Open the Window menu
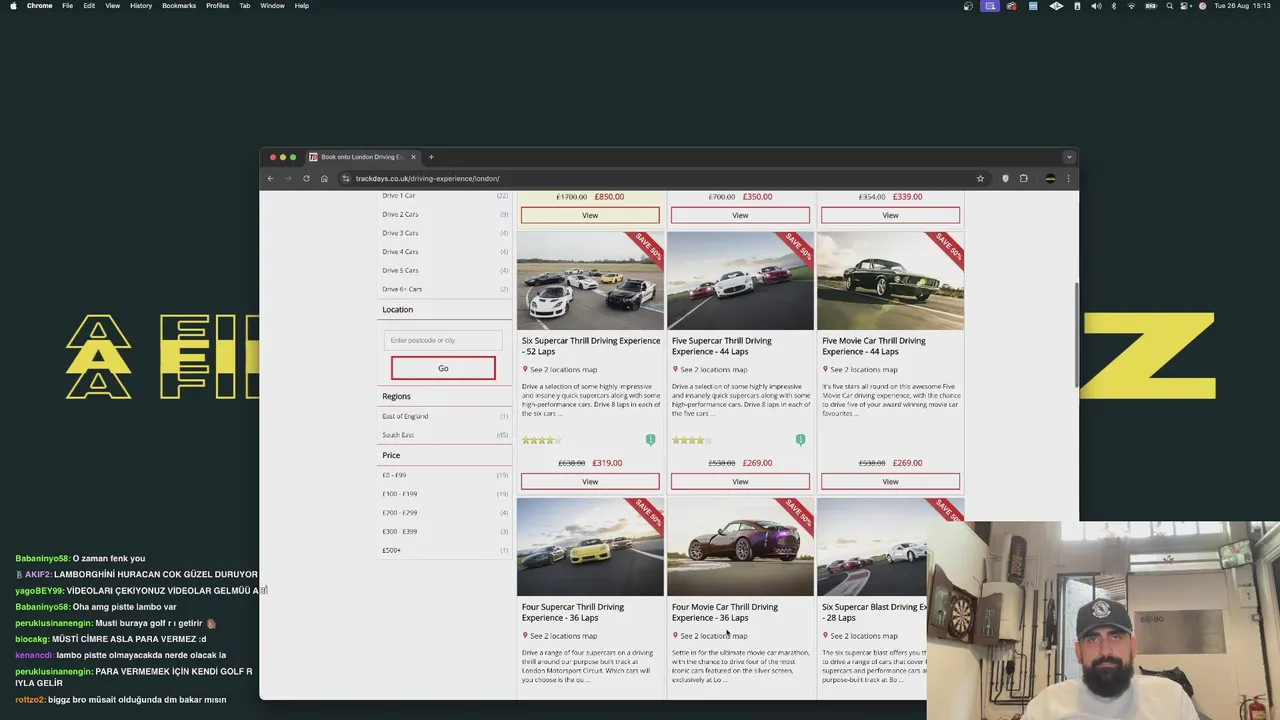This screenshot has height=720, width=1280. point(272,6)
